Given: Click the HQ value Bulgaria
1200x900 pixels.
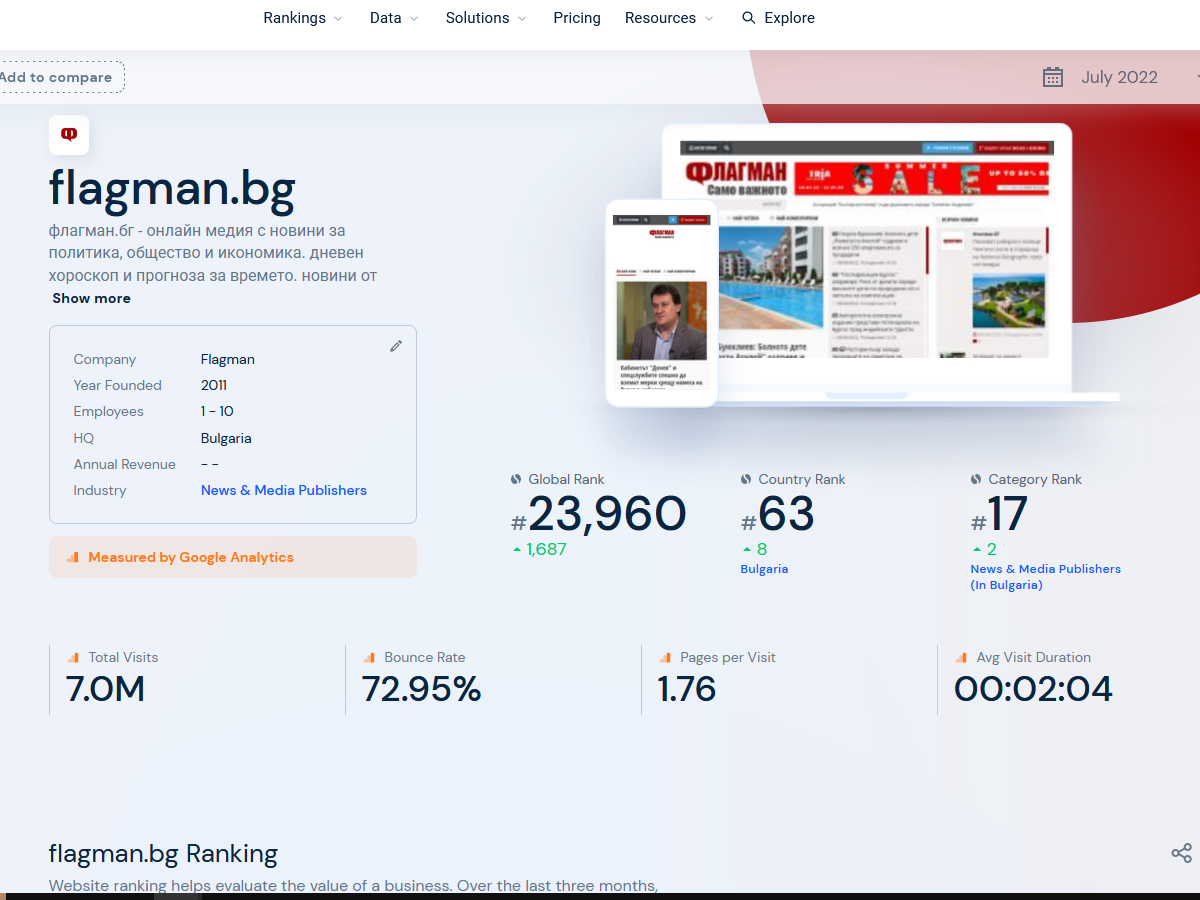Looking at the screenshot, I should [226, 438].
